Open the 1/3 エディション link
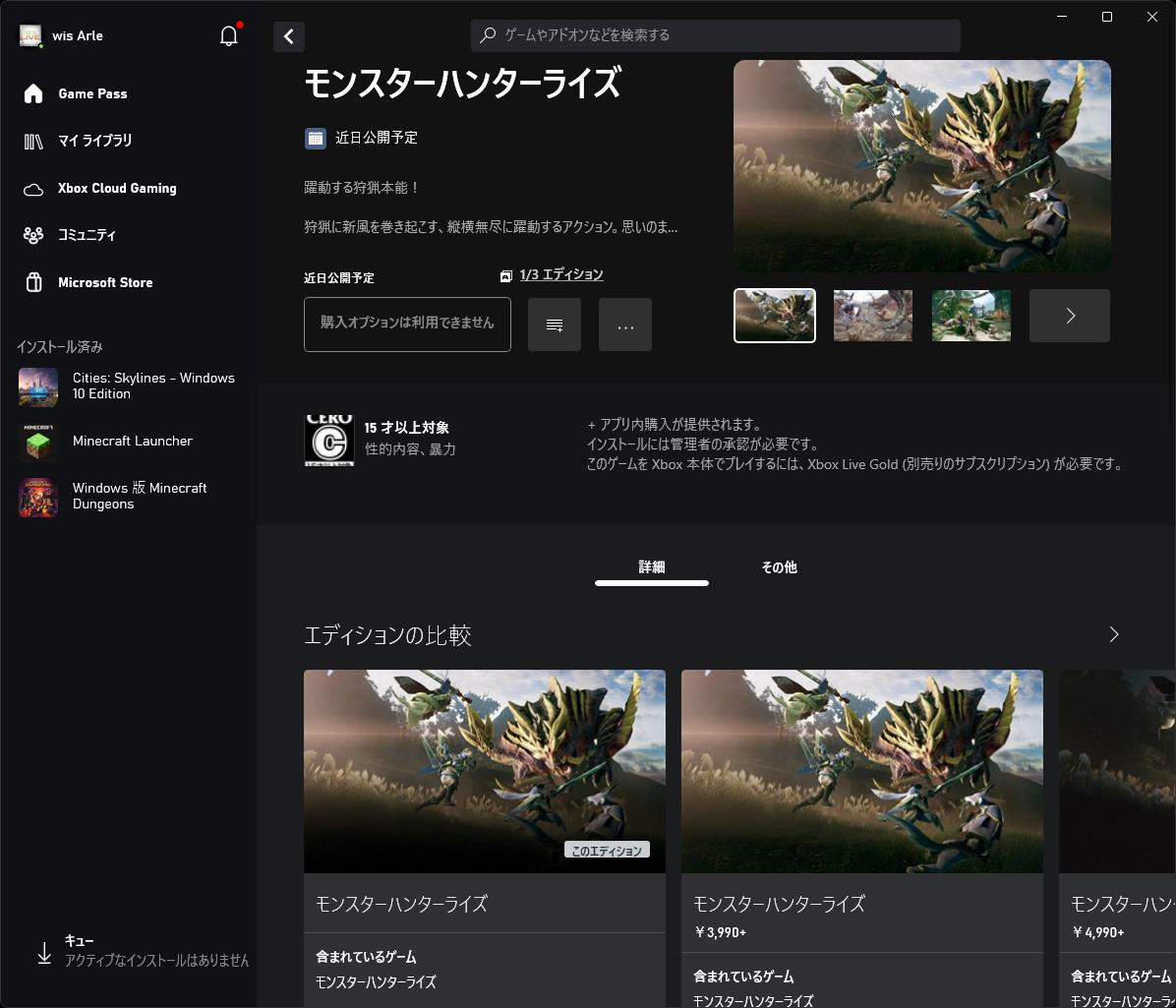This screenshot has height=1008, width=1176. click(x=561, y=274)
